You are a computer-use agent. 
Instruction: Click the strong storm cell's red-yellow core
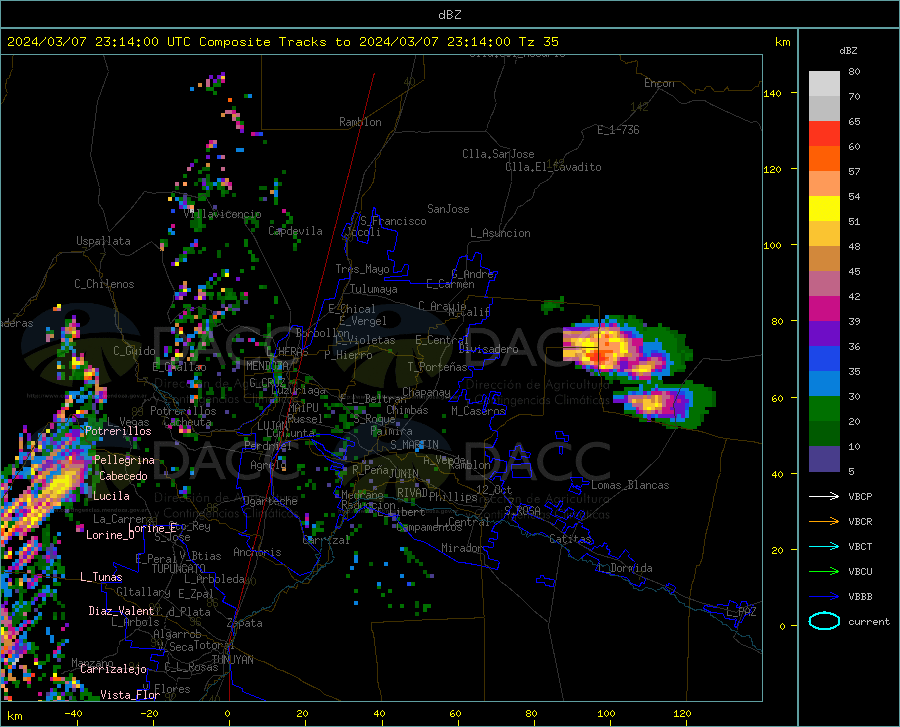point(602,348)
